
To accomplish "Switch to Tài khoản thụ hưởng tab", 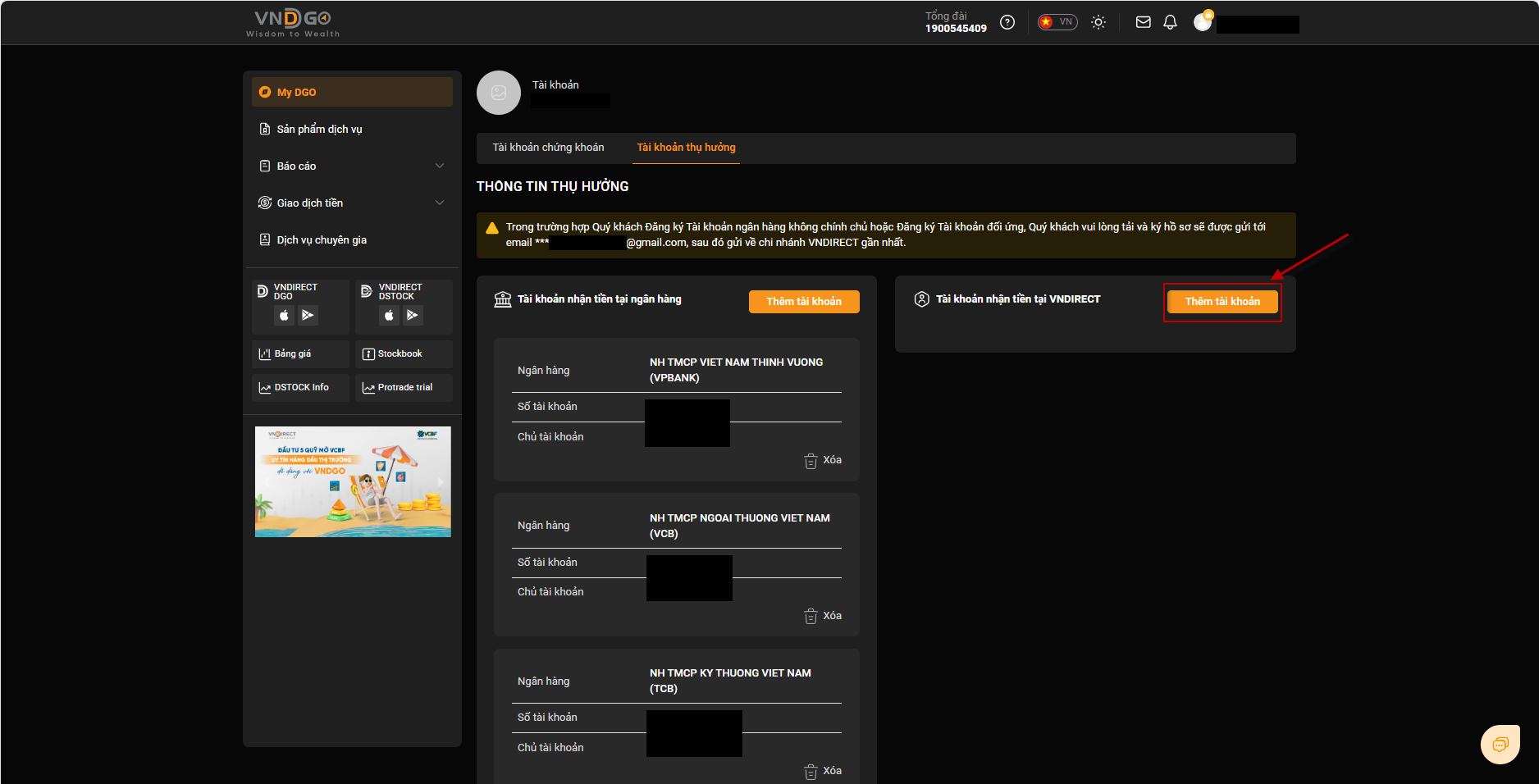I will coord(687,148).
